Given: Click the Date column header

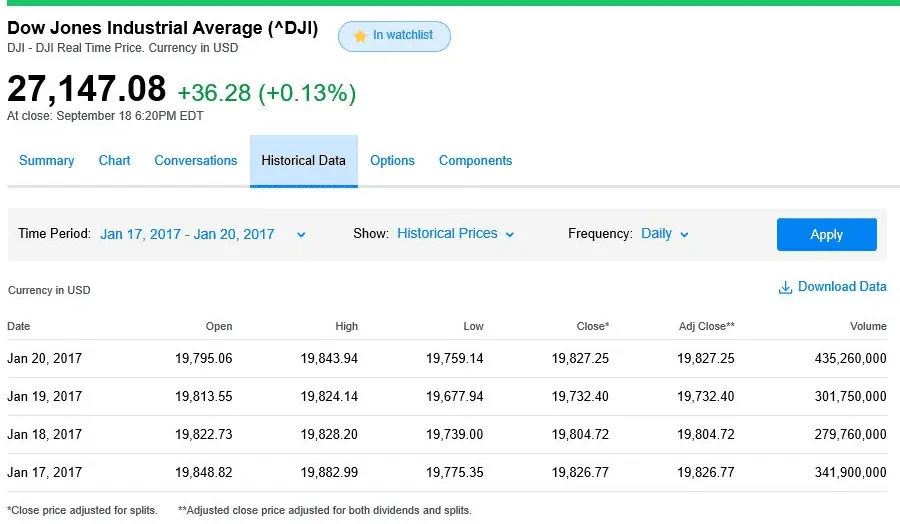Looking at the screenshot, I should tap(19, 326).
